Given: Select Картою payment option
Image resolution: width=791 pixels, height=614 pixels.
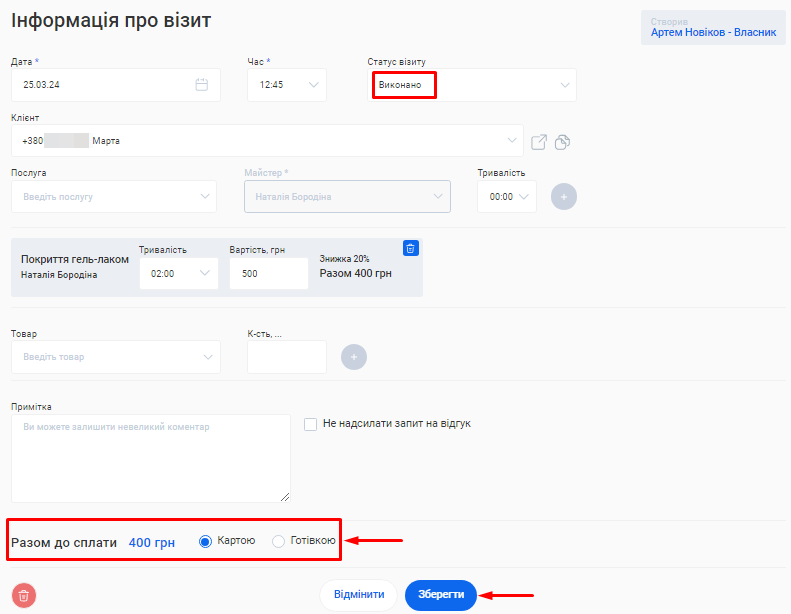Looking at the screenshot, I should pyautogui.click(x=206, y=541).
